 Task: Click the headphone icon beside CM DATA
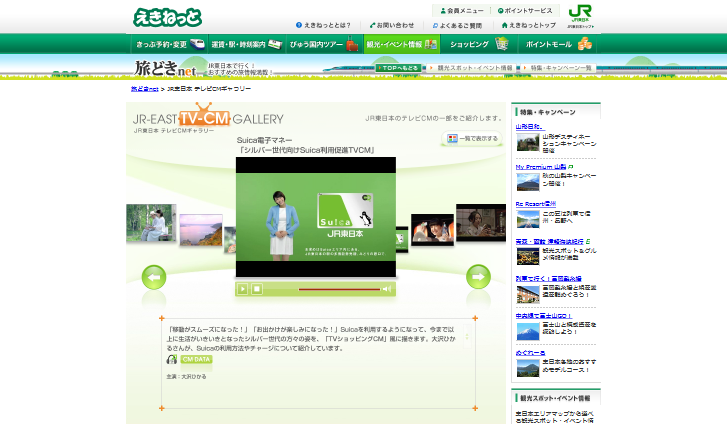[x=172, y=360]
